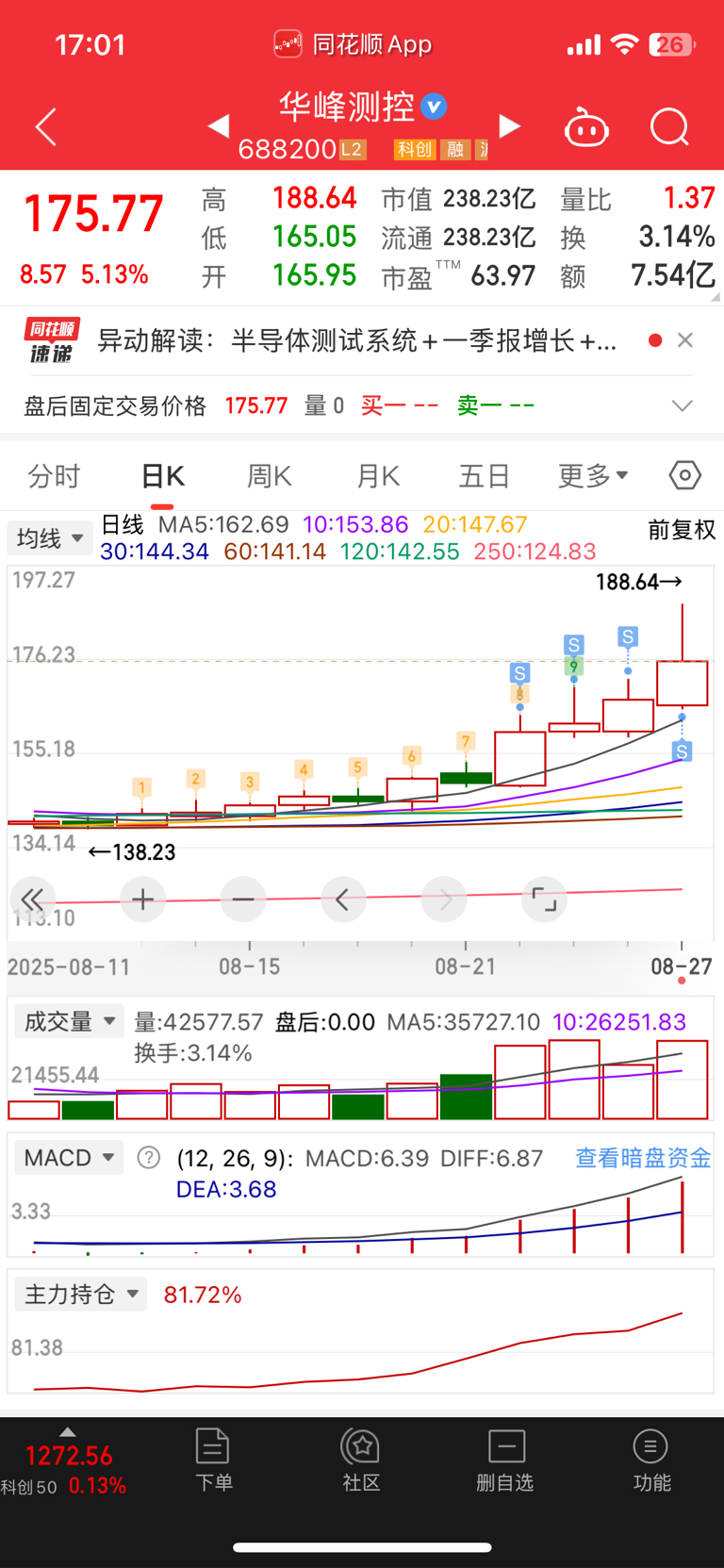Expand the quote details corner triangle
Viewport: 724px width, 1568px height.
pos(716,297)
